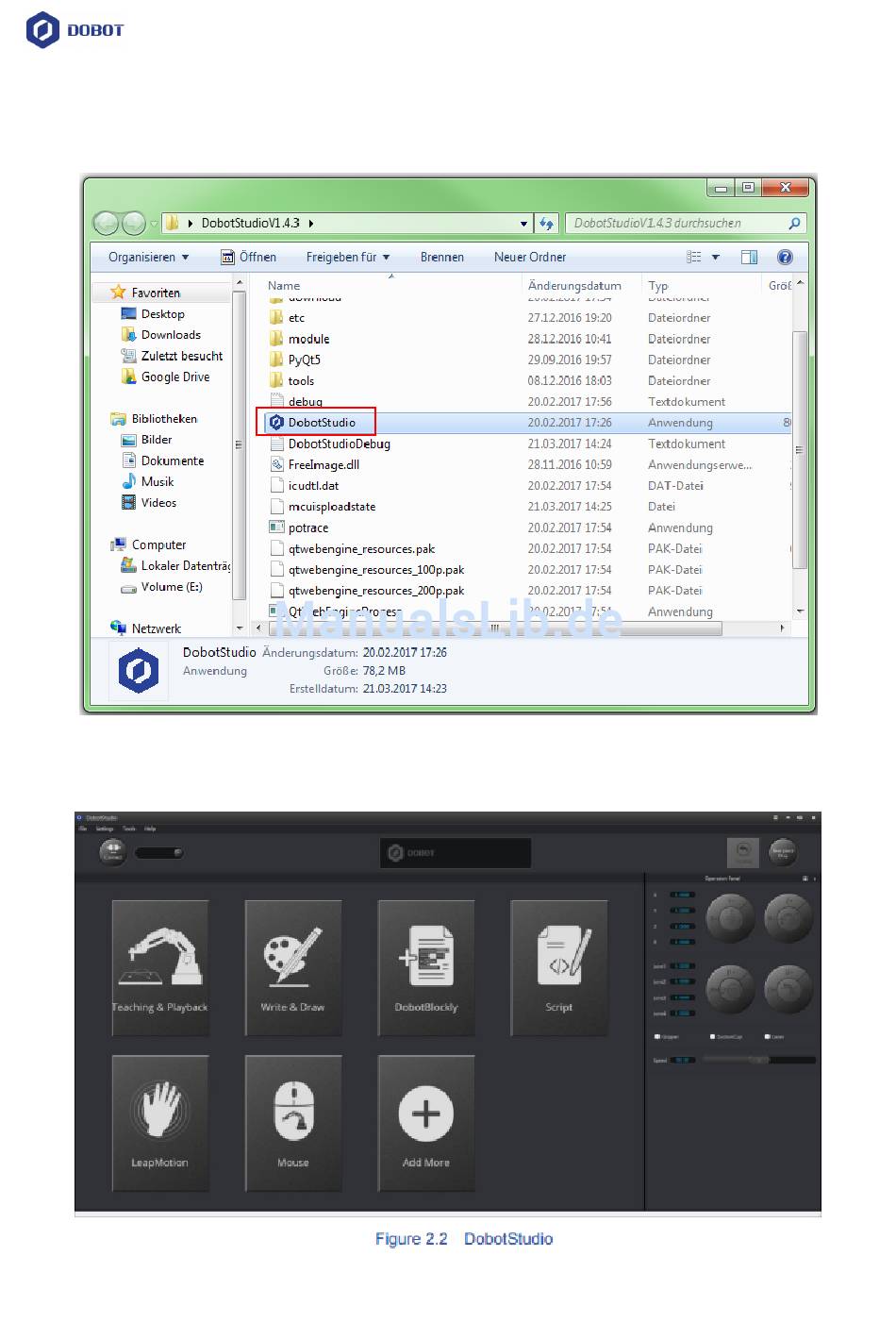Open the Musik library
Screen dimensions: 896x1340
coord(148,481)
